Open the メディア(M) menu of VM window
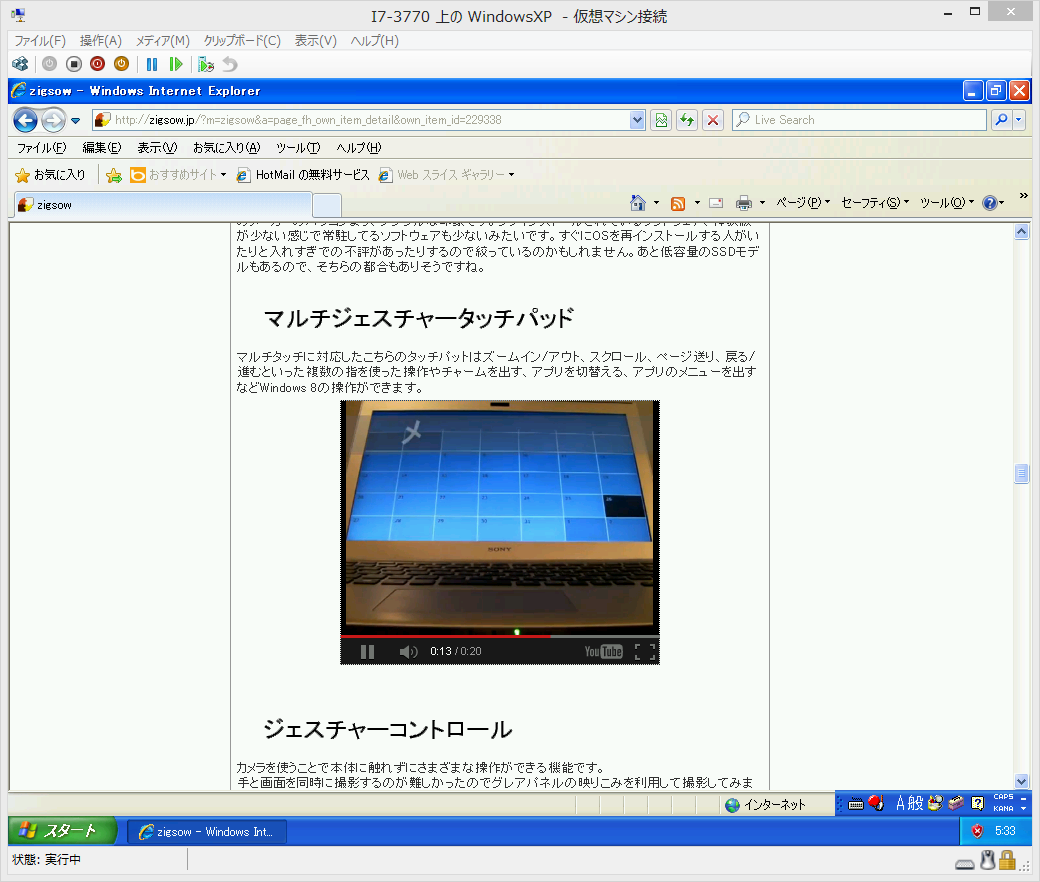The image size is (1040, 882). (x=162, y=41)
